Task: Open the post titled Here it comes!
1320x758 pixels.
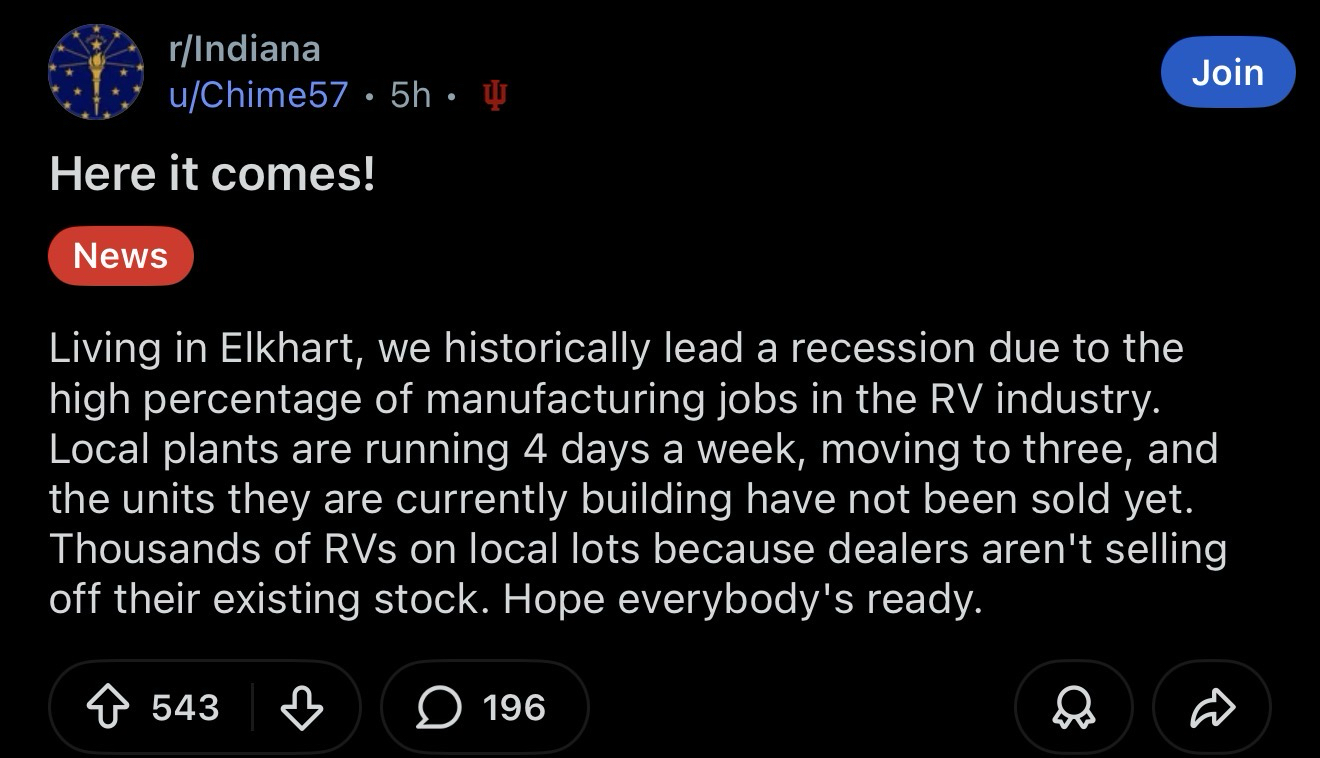Action: pos(212,175)
